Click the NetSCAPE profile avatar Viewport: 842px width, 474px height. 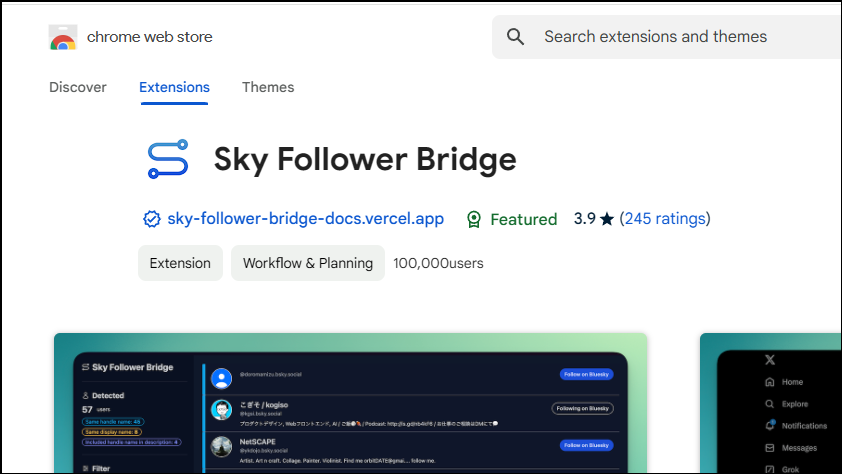pos(221,447)
